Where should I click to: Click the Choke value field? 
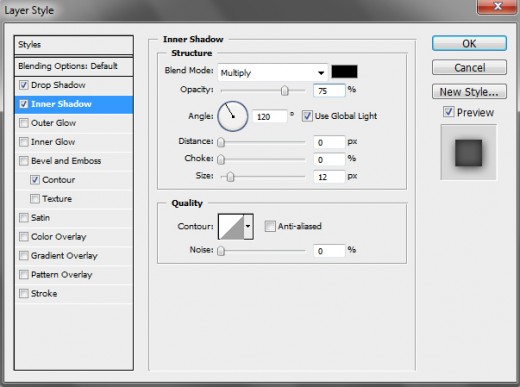329,160
